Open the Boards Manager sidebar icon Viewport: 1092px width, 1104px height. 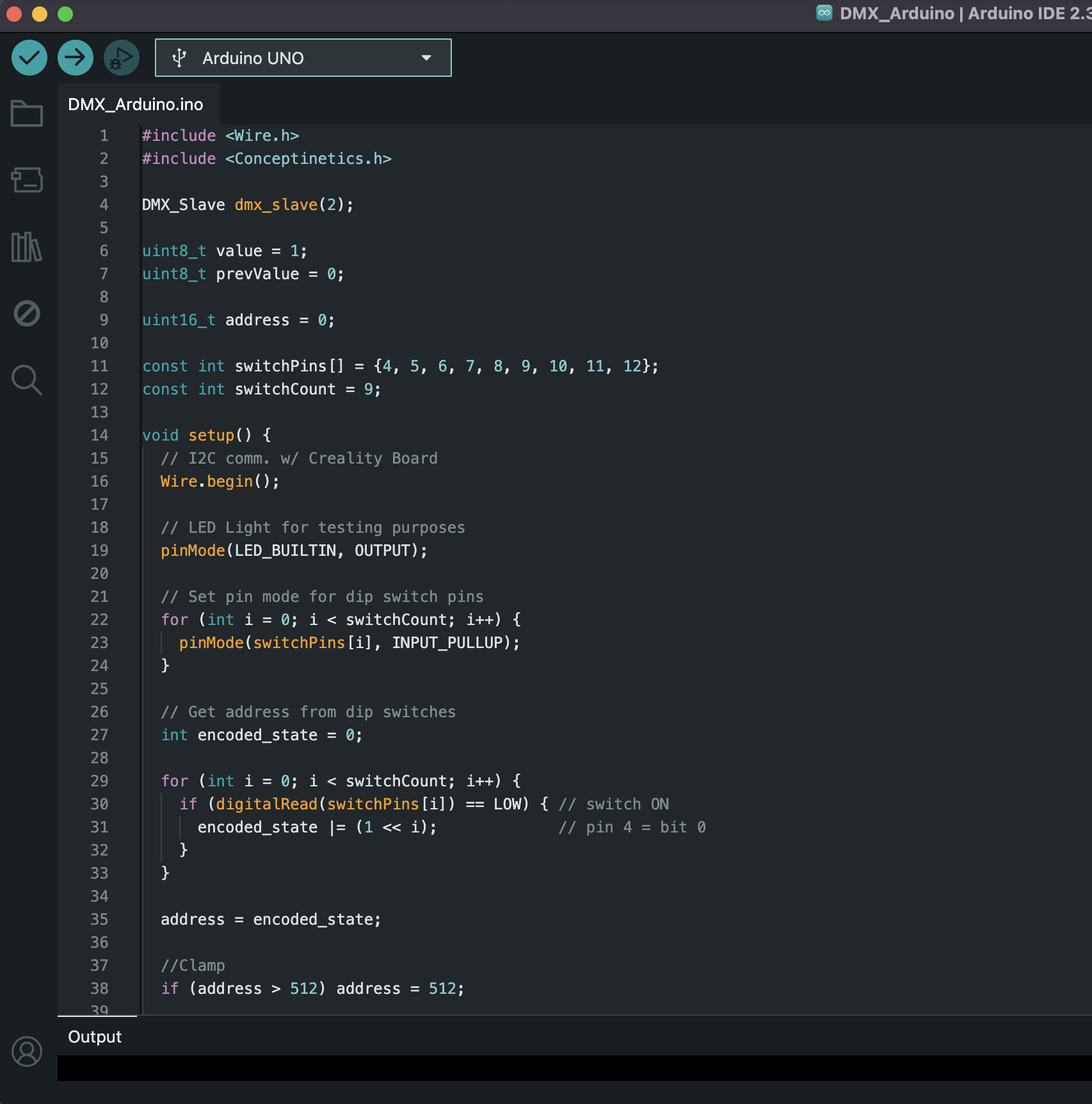[x=27, y=180]
